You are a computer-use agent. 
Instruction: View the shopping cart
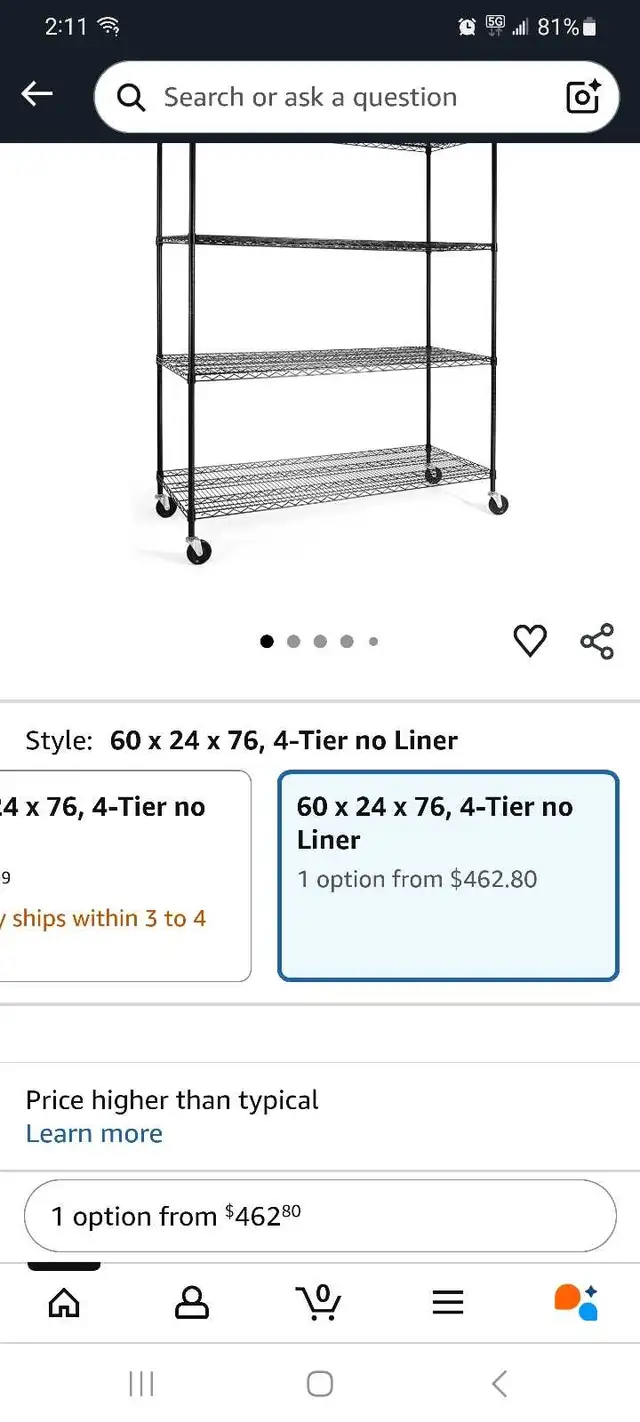pyautogui.click(x=319, y=1301)
